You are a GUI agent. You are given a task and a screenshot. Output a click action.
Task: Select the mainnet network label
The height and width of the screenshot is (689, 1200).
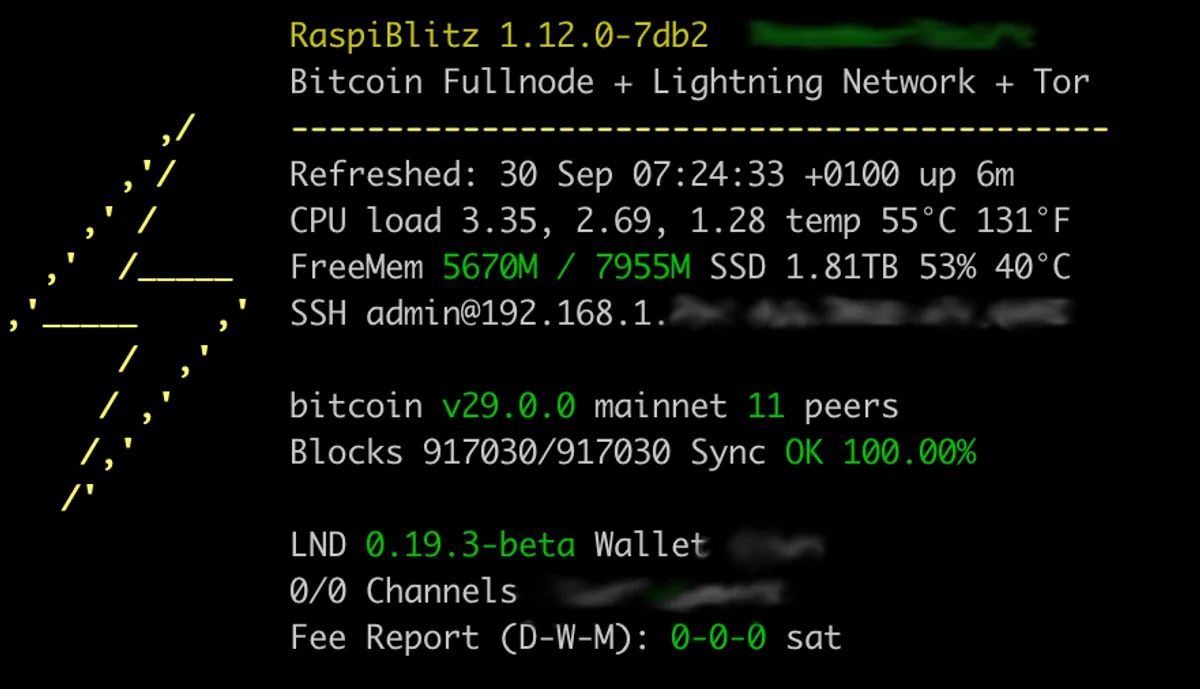point(660,406)
